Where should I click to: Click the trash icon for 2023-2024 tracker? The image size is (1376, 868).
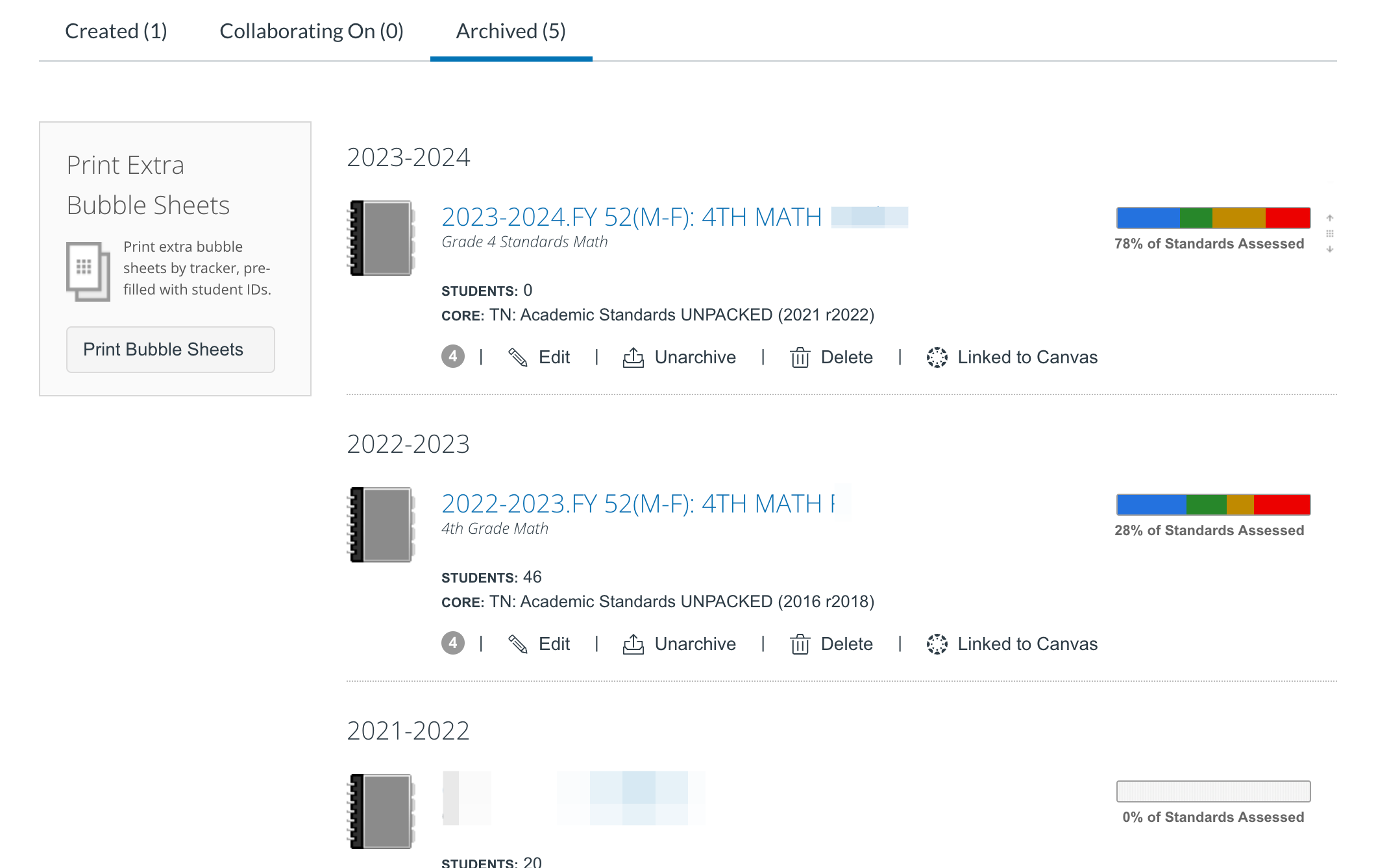(800, 357)
